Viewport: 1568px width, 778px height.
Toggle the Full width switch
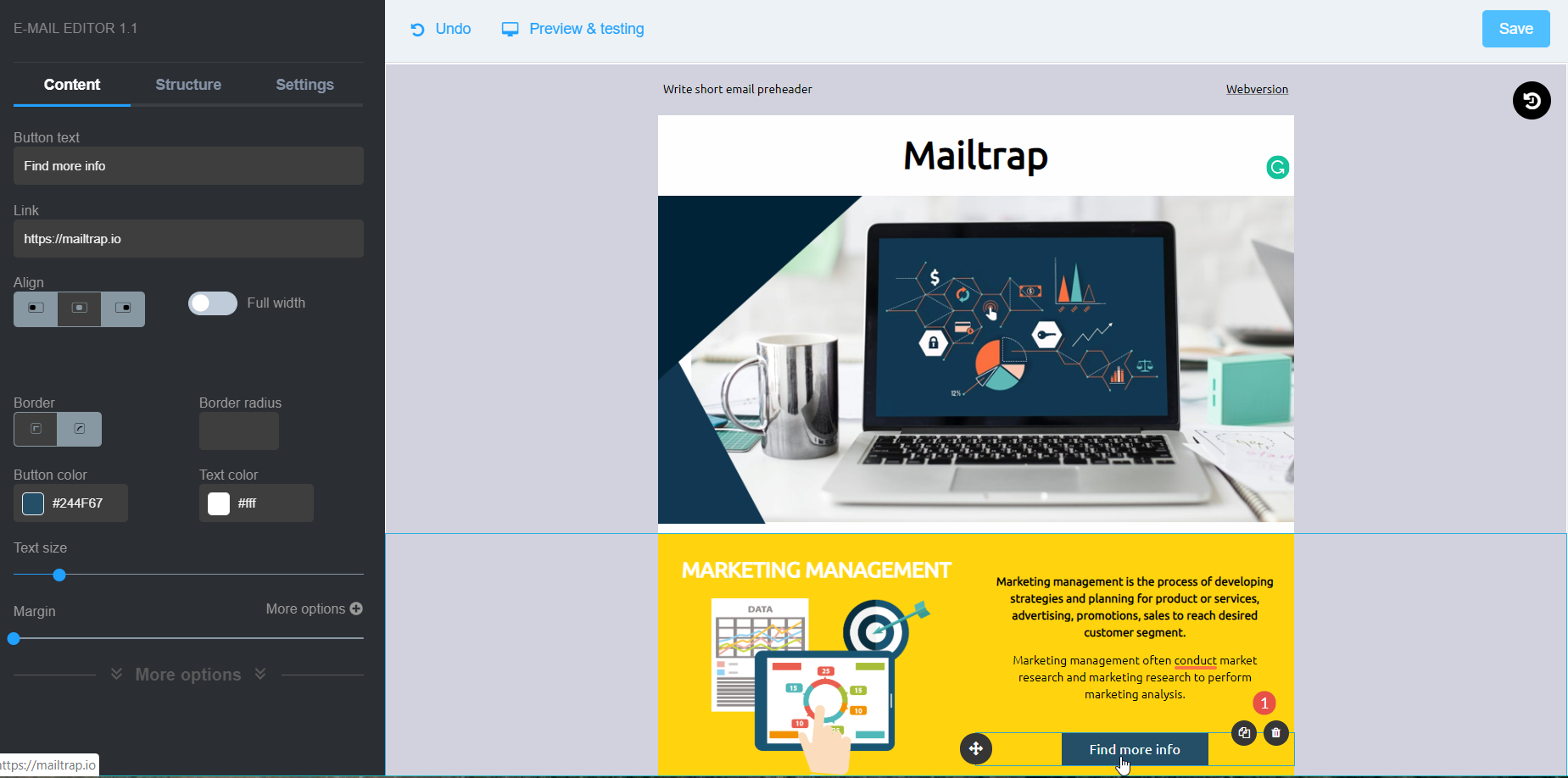213,303
